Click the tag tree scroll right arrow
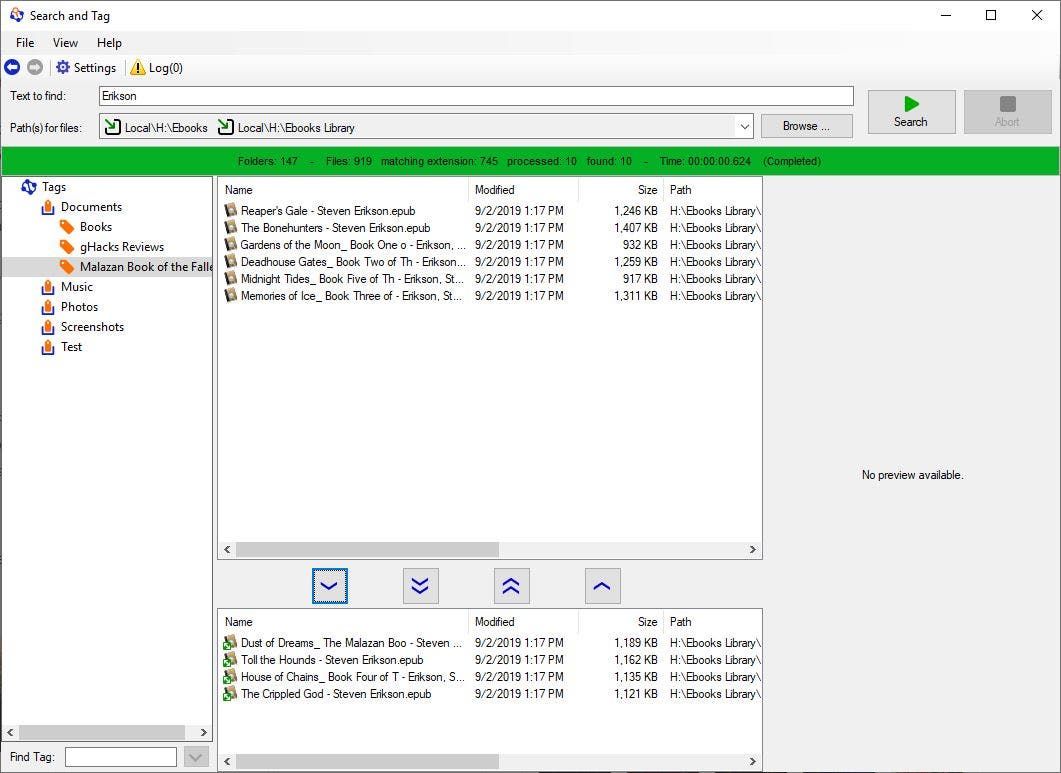 (x=204, y=732)
